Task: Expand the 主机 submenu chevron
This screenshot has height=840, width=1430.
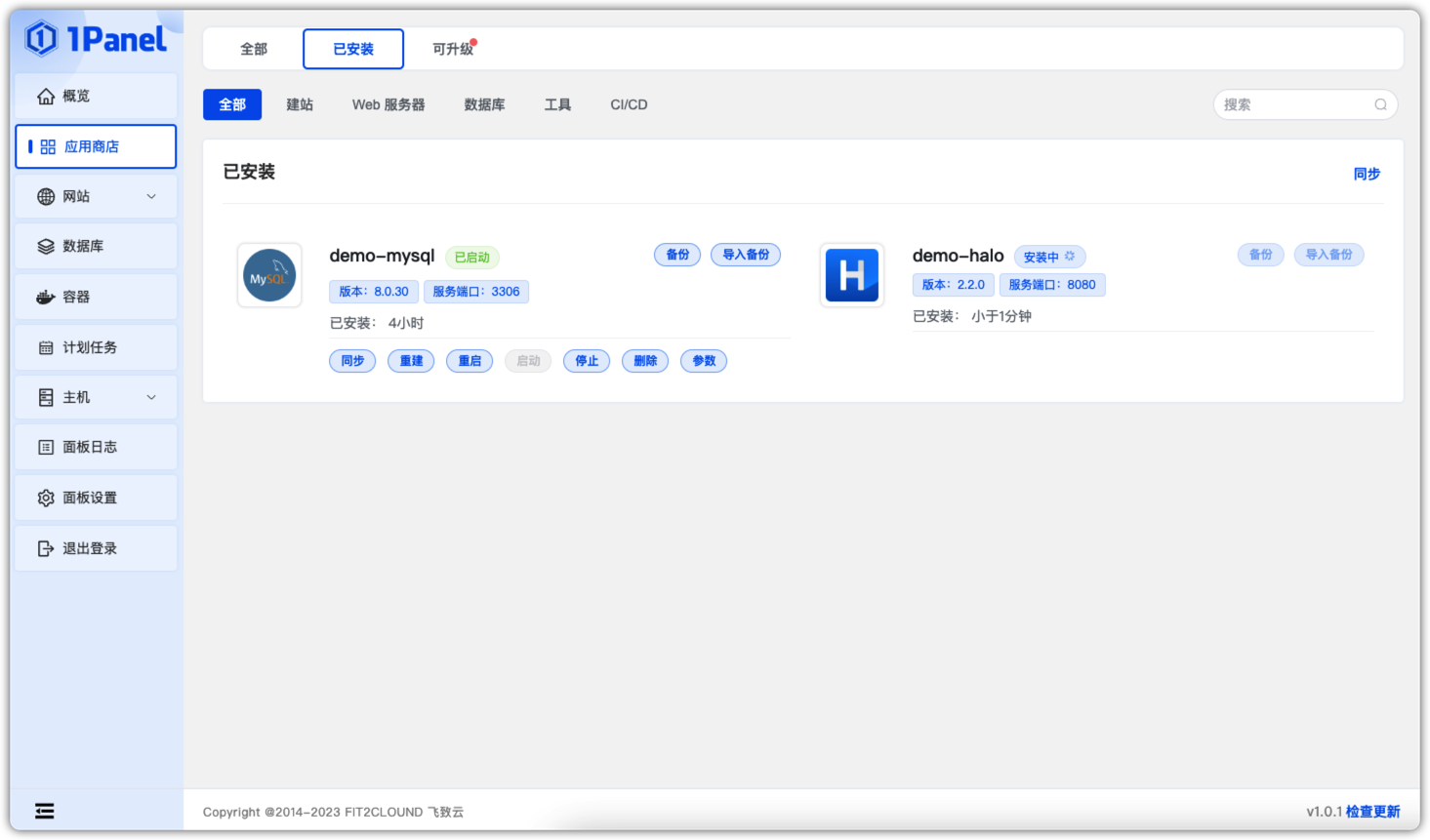Action: (151, 397)
